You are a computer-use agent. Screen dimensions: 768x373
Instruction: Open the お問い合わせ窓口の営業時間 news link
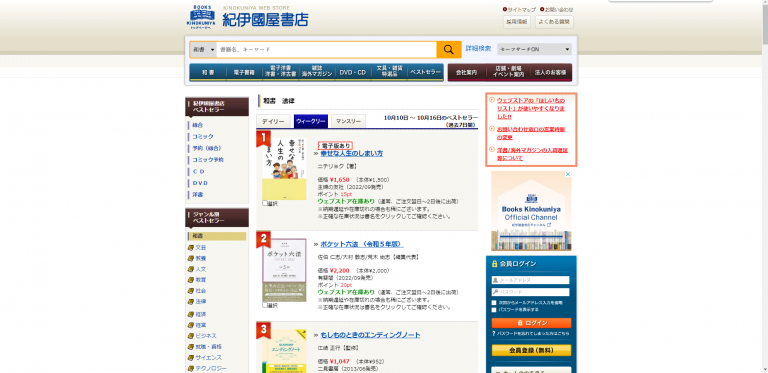(530, 133)
